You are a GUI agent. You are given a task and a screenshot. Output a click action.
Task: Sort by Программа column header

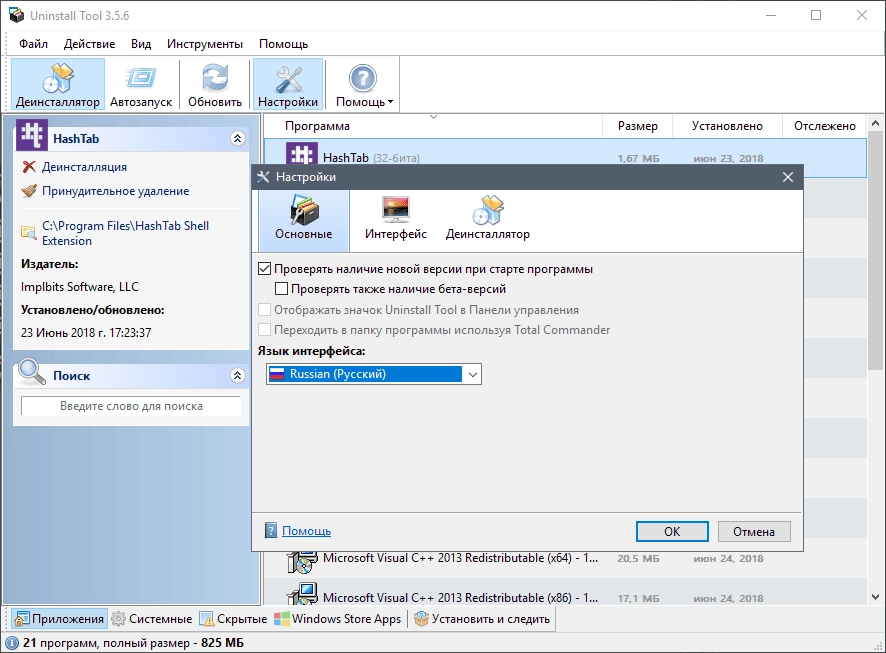click(x=317, y=126)
